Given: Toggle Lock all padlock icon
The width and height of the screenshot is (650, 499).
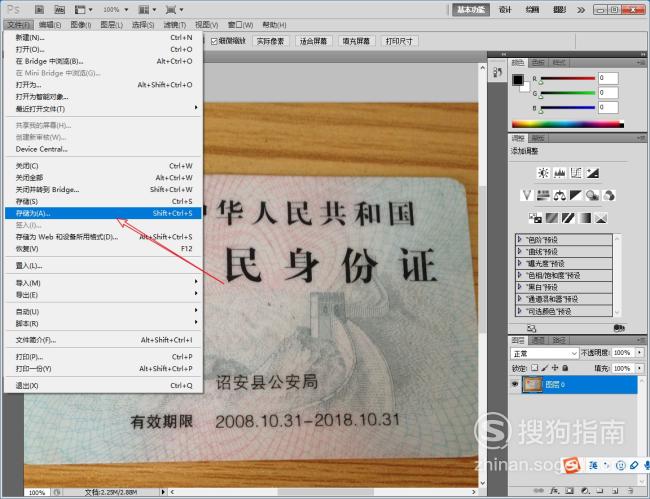Looking at the screenshot, I should 565,368.
